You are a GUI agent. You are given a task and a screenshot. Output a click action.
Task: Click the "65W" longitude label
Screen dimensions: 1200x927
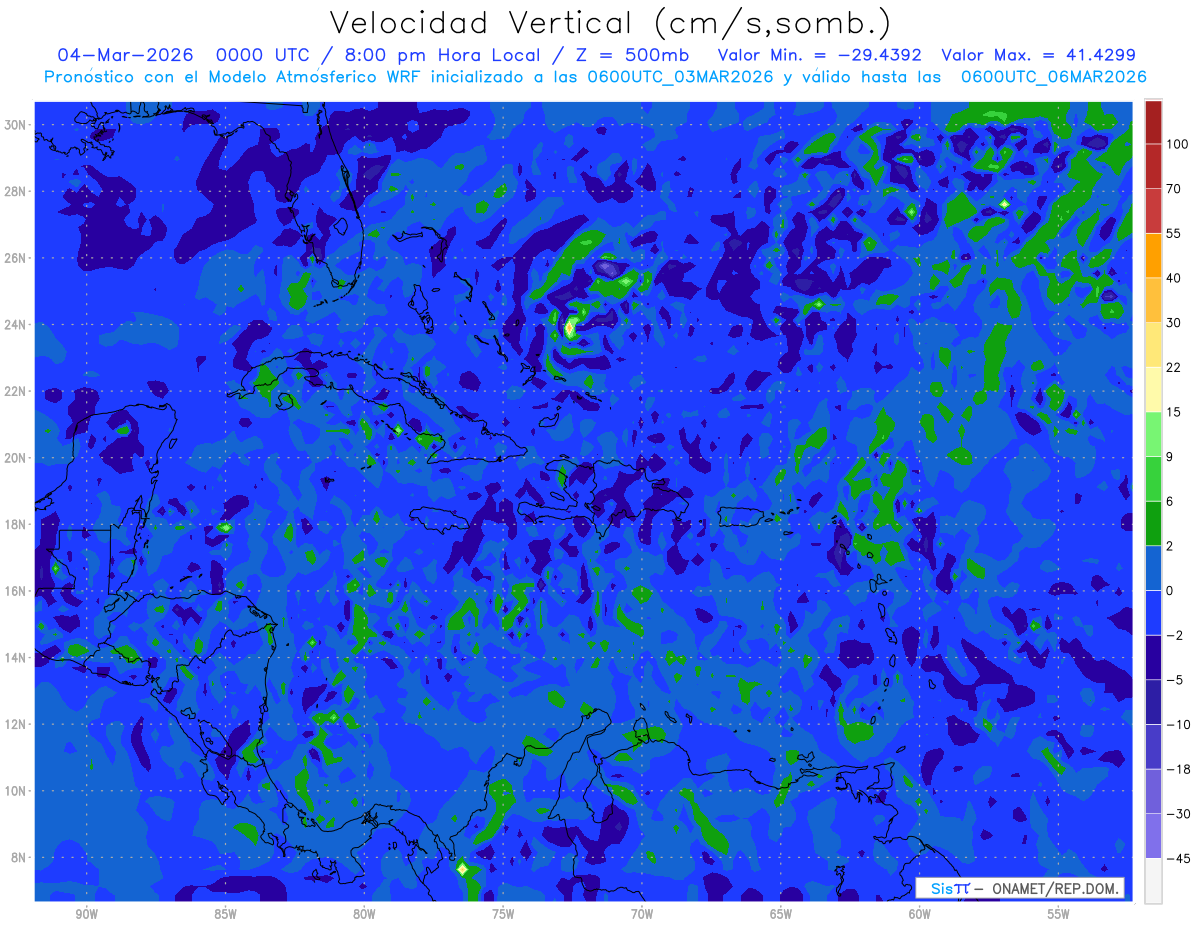click(781, 914)
